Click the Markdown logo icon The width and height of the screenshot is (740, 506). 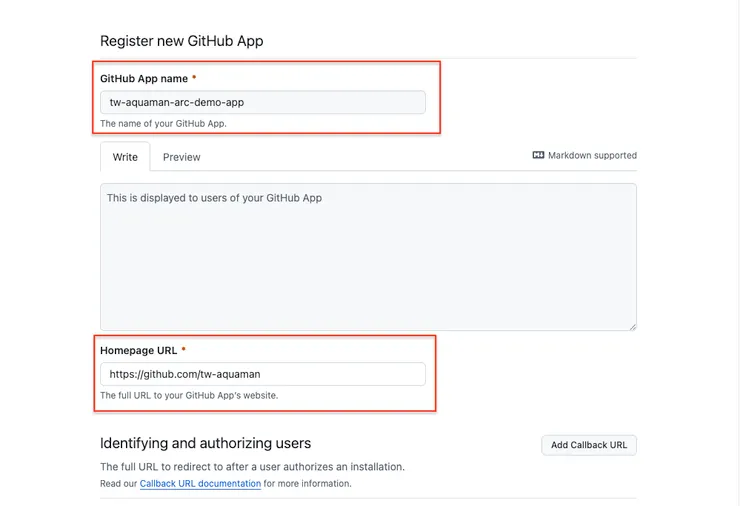pos(539,156)
